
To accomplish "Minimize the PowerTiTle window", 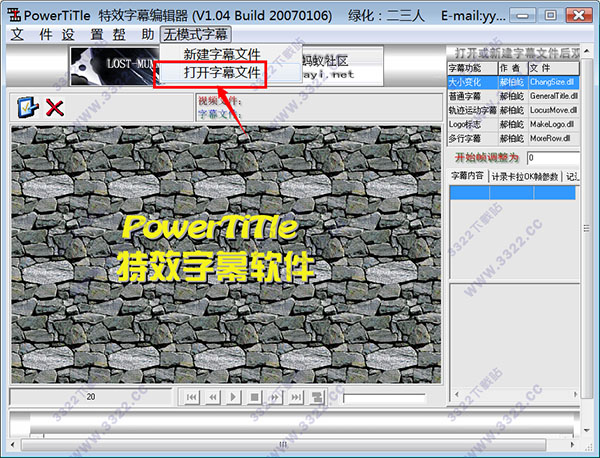I will 523,15.
